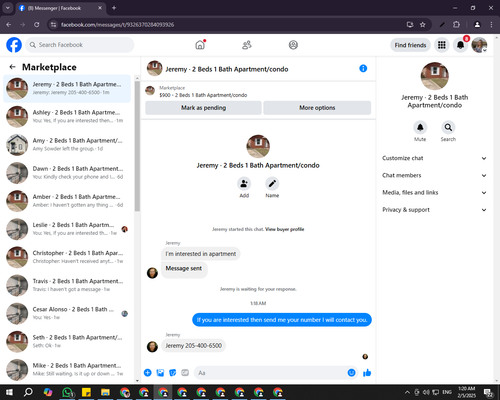Click the Search Facebook field
The image size is (500, 400).
tap(80, 45)
